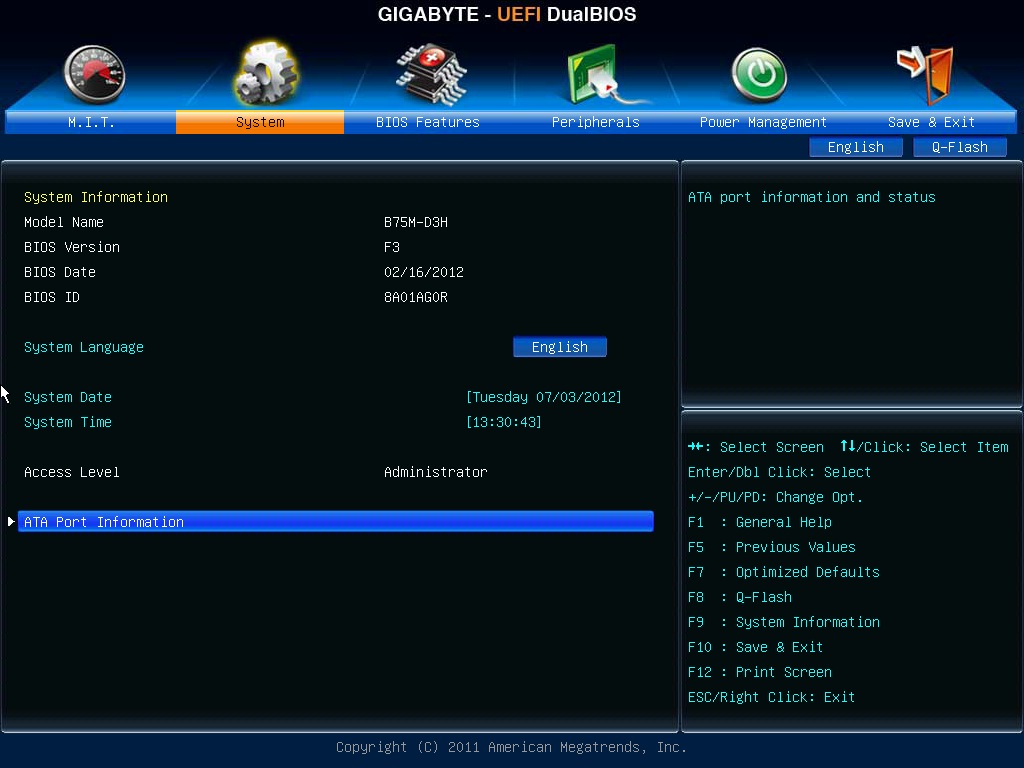Click the '+/-/PU/PD: Change Opt.' hint
The height and width of the screenshot is (768, 1024).
tap(775, 497)
